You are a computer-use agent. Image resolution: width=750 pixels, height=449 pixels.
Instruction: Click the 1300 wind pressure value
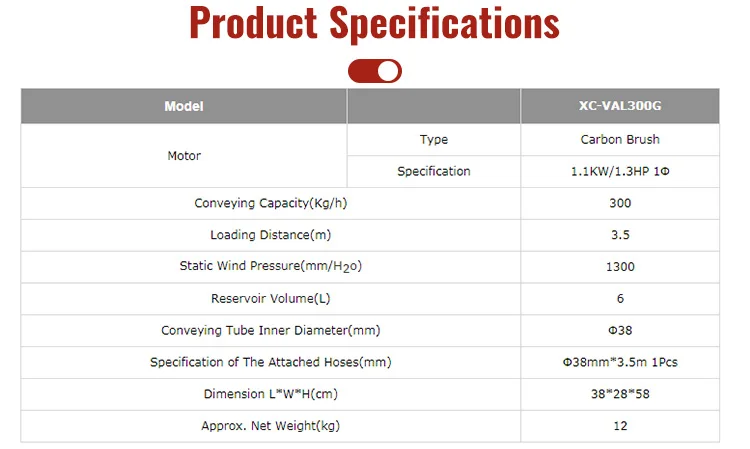(x=619, y=267)
